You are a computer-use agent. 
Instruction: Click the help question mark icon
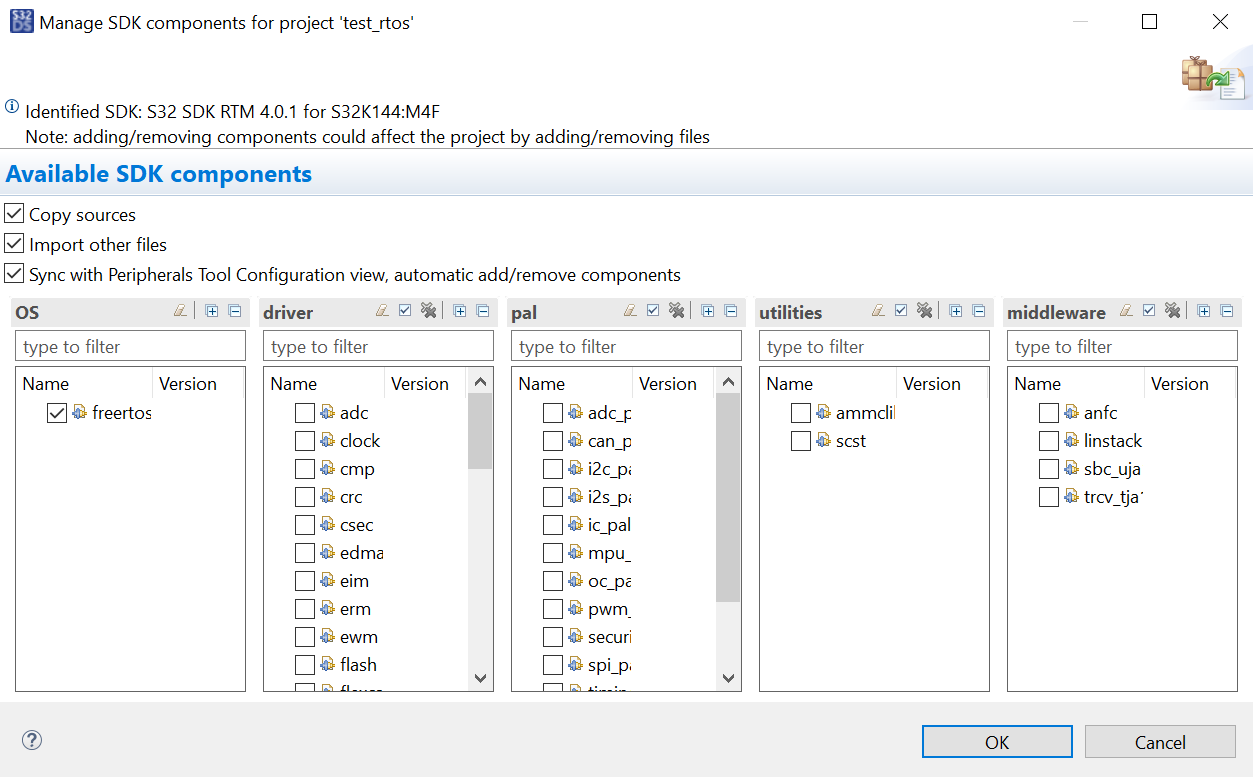pyautogui.click(x=31, y=740)
